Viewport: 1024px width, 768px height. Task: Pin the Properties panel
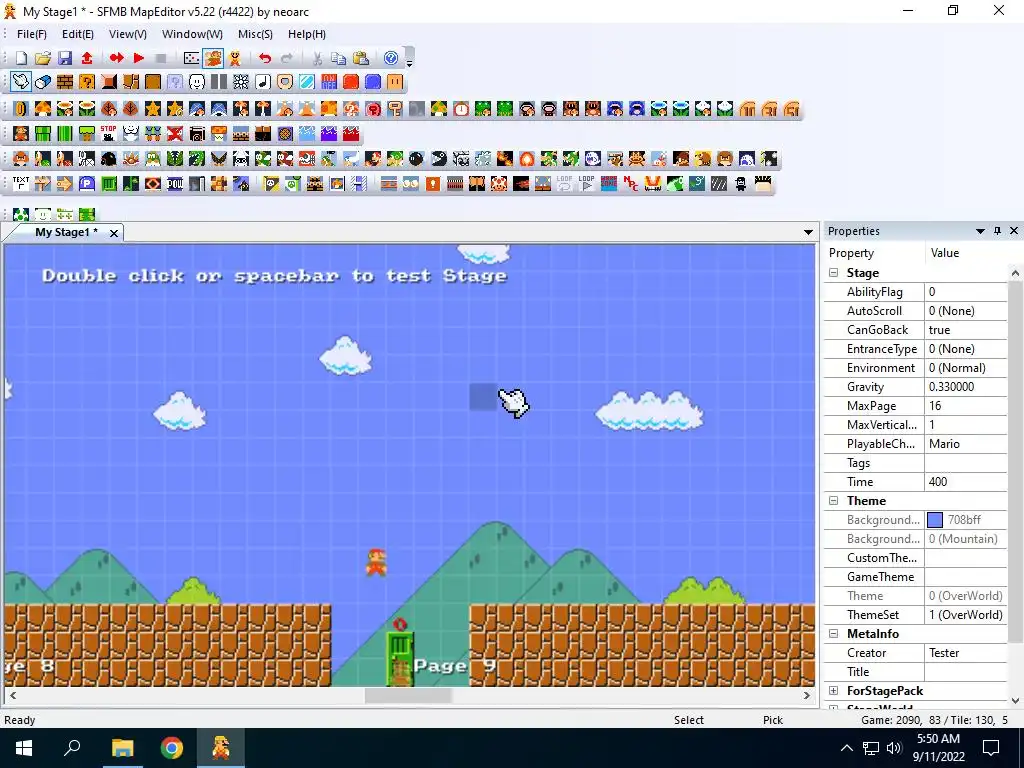997,231
